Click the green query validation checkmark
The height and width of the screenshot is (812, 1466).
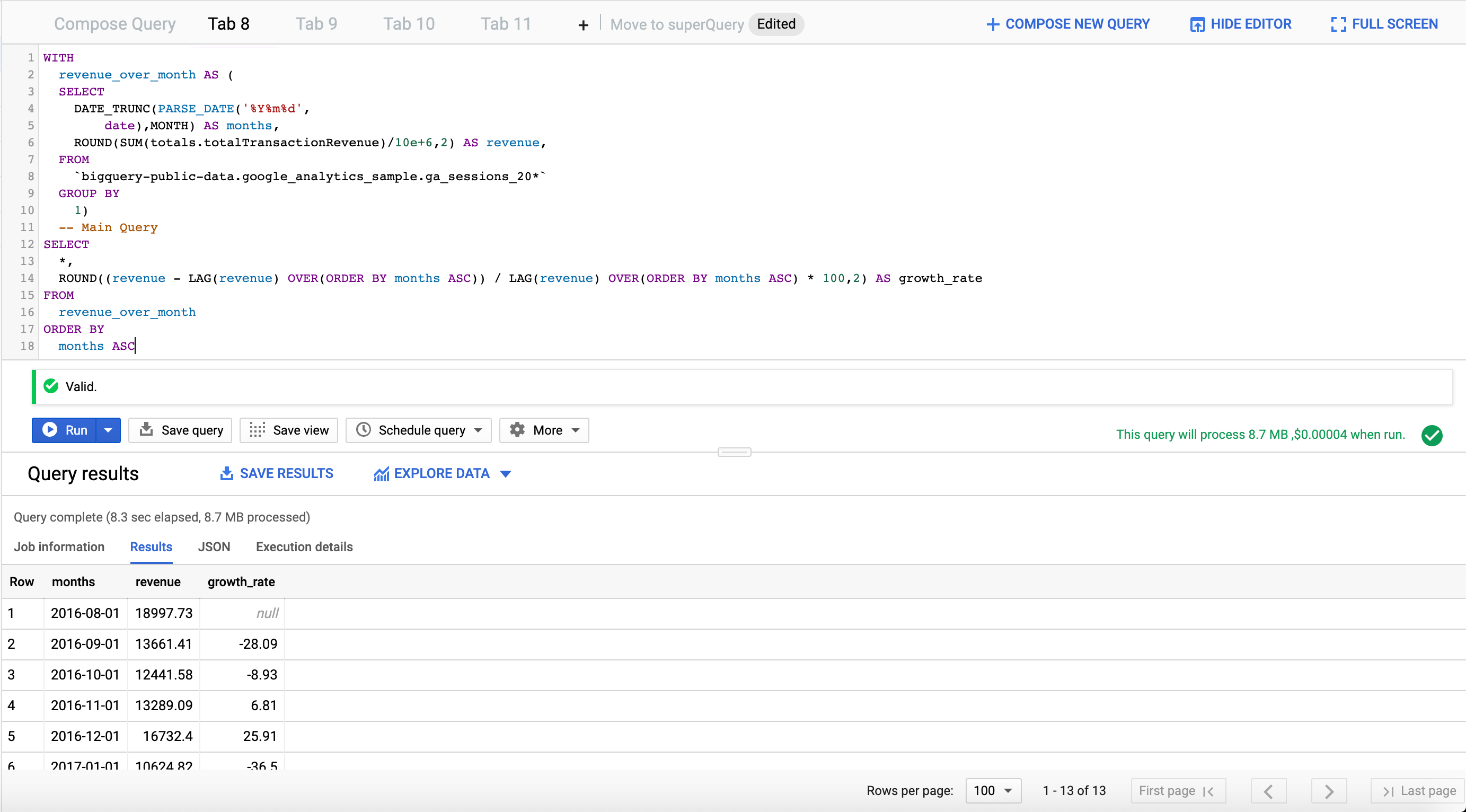[1432, 435]
